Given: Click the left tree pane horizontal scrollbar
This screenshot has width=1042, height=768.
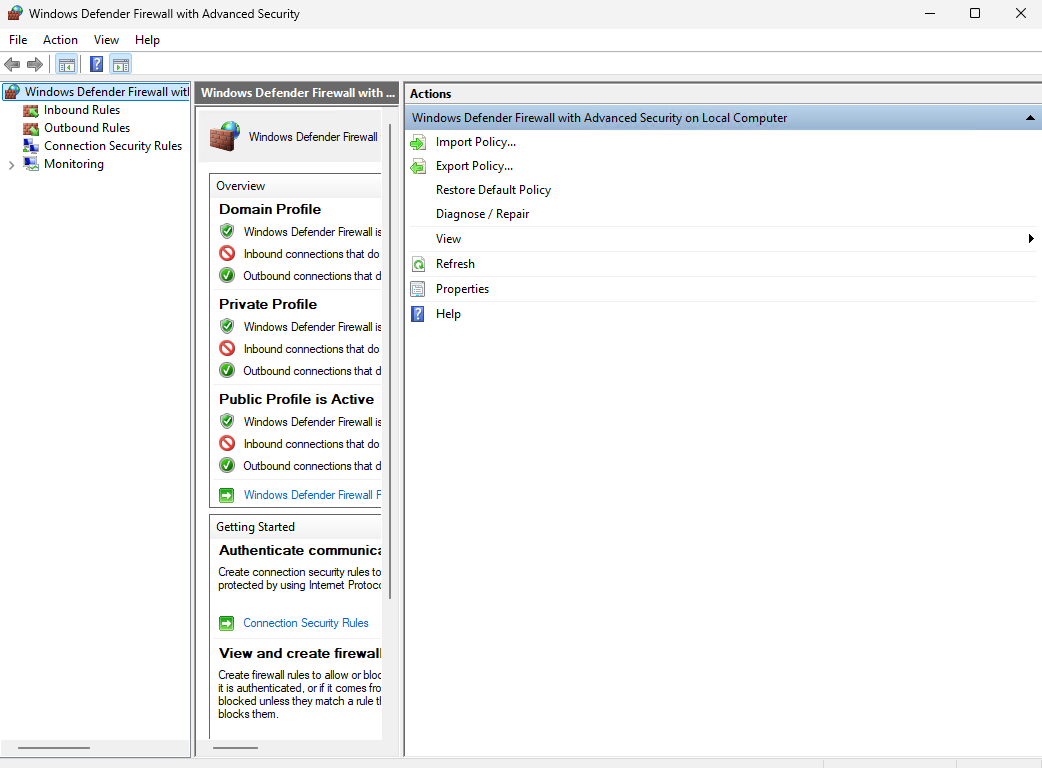Looking at the screenshot, I should (54, 748).
